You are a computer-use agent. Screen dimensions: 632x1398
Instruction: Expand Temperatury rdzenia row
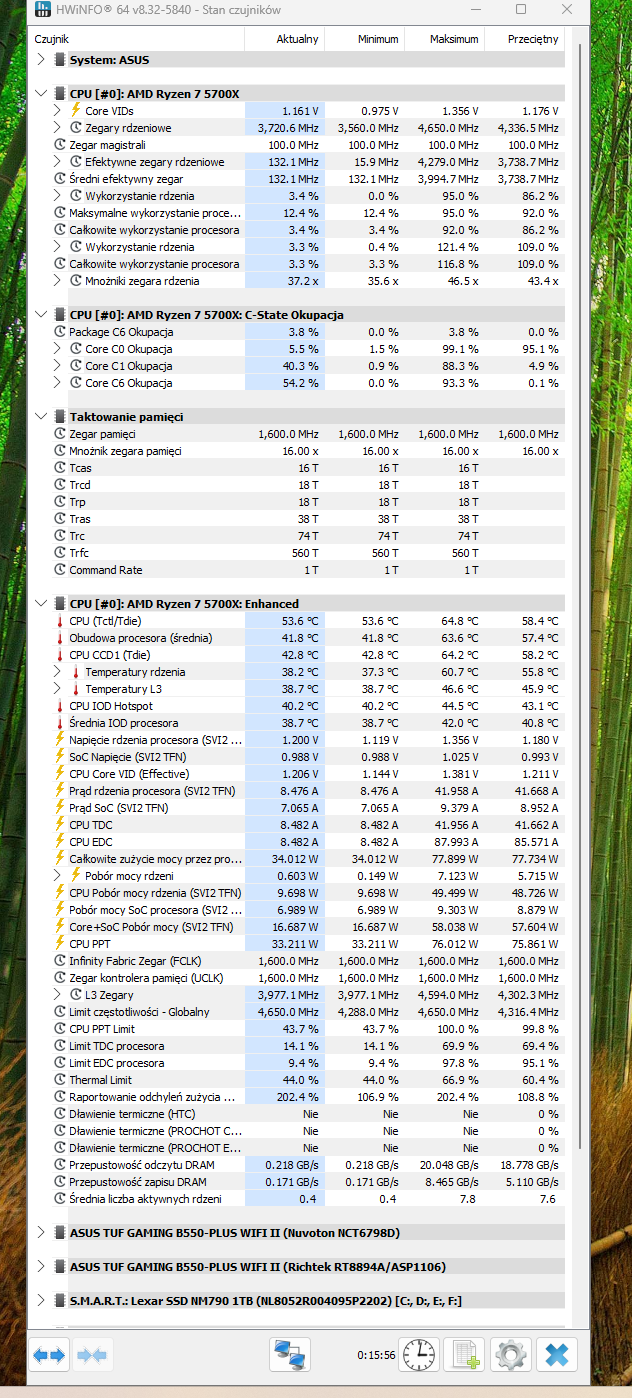[x=58, y=672]
